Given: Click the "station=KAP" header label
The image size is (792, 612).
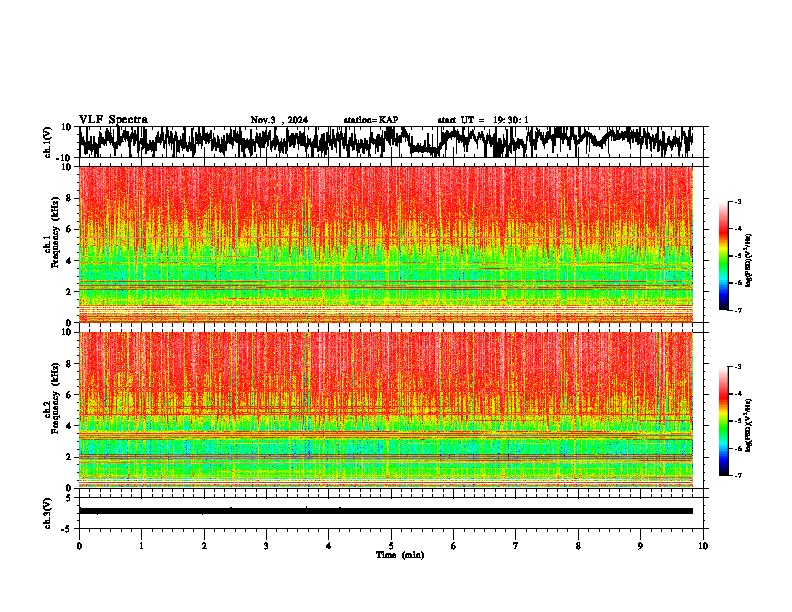Looking at the screenshot, I should coord(371,120).
